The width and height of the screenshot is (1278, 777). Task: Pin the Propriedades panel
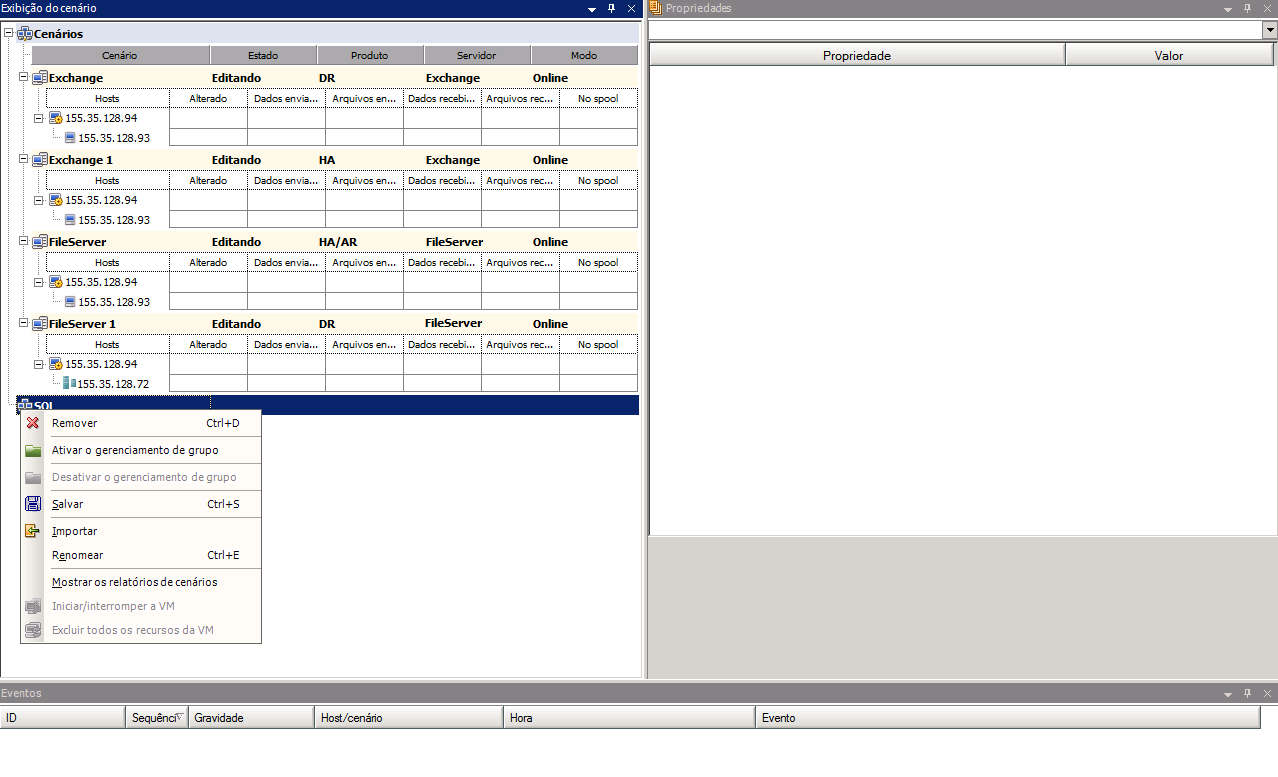click(x=1247, y=8)
